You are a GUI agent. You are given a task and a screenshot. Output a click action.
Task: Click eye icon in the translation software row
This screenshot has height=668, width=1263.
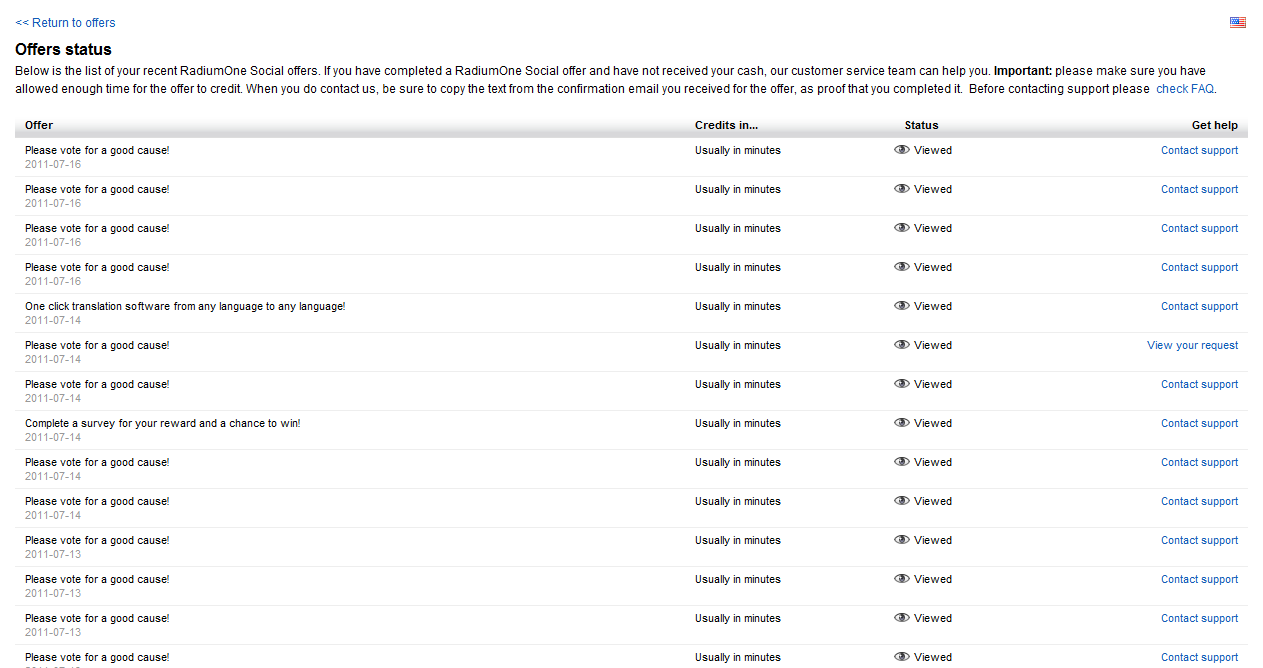901,306
